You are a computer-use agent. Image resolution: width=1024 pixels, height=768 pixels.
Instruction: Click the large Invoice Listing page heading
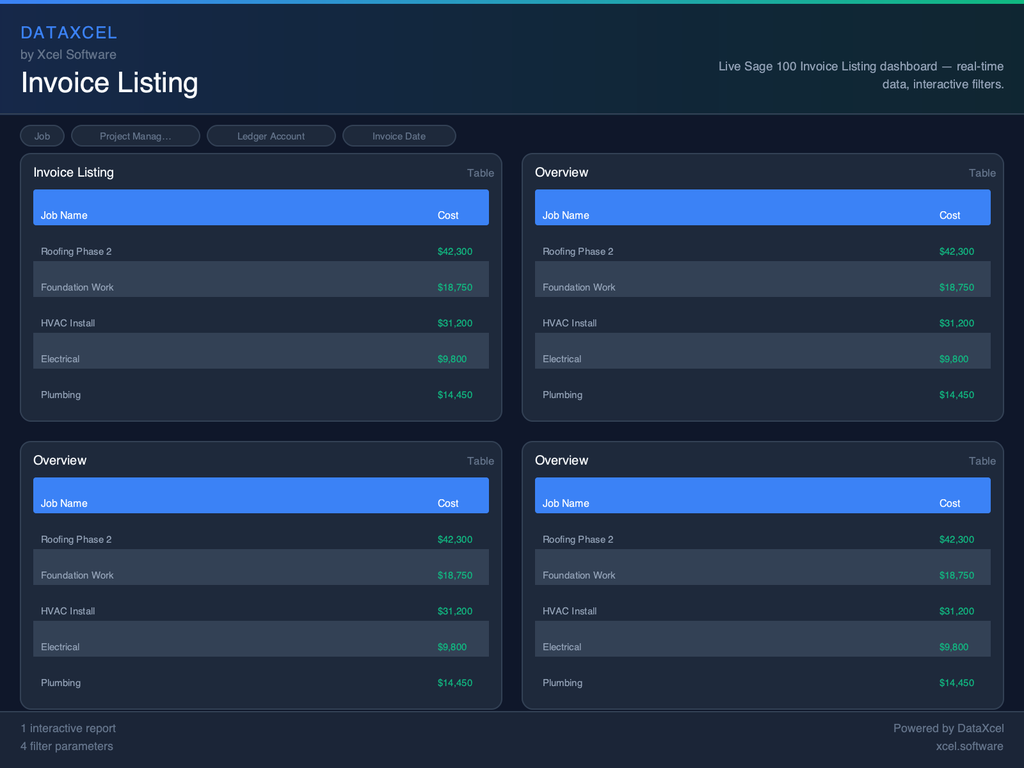[x=109, y=83]
